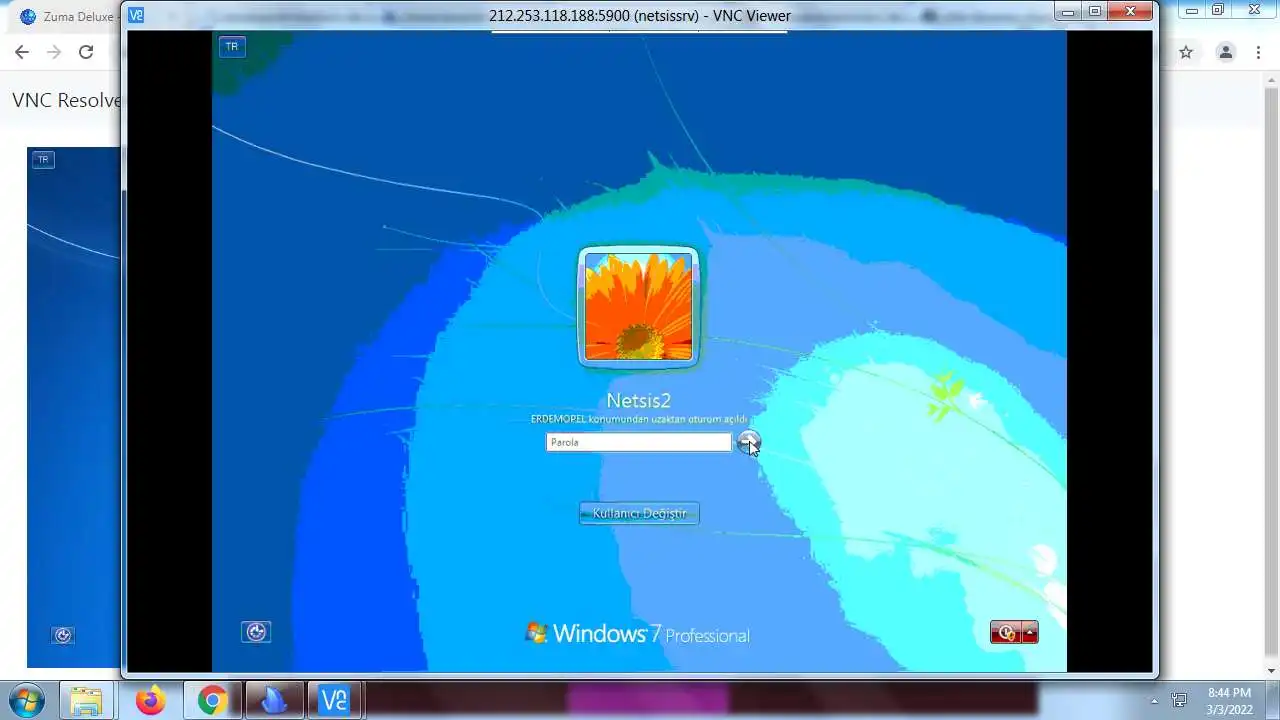This screenshot has width=1280, height=720.
Task: Maximize the VNC Viewer window
Action: tap(1095, 11)
